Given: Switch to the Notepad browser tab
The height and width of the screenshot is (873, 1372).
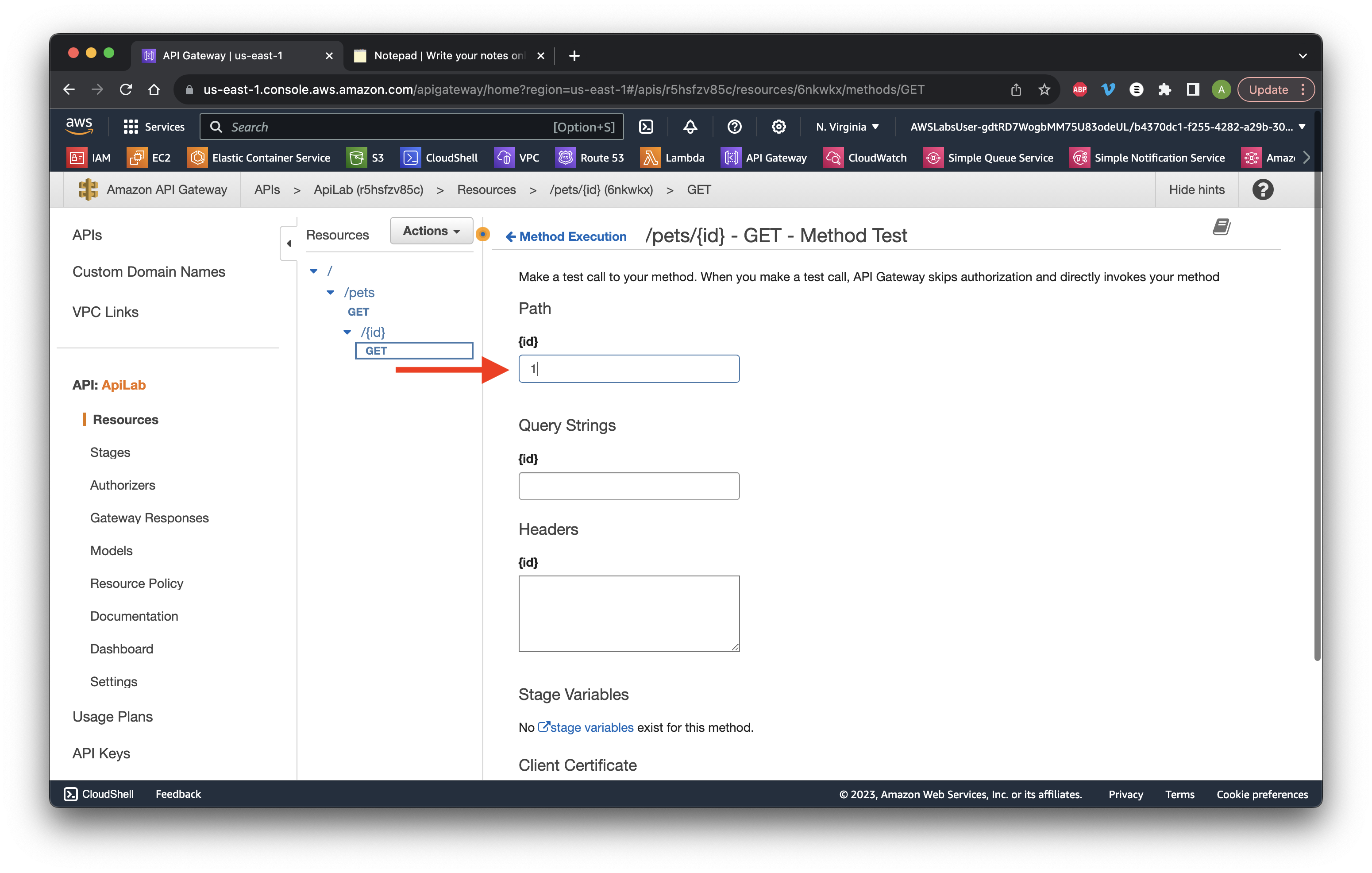Looking at the screenshot, I should click(450, 55).
